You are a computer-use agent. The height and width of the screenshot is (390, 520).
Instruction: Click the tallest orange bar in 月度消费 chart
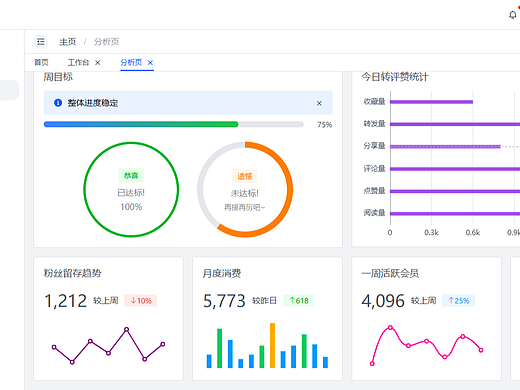tap(272, 345)
